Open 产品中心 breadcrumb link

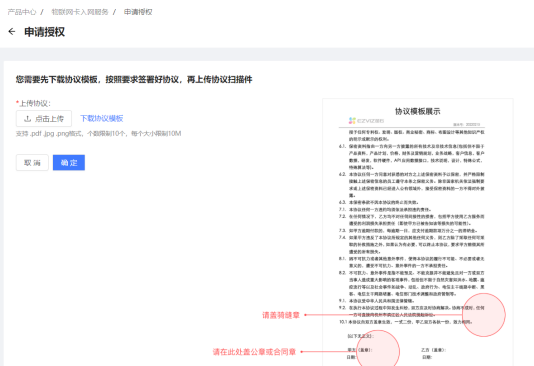[22, 12]
